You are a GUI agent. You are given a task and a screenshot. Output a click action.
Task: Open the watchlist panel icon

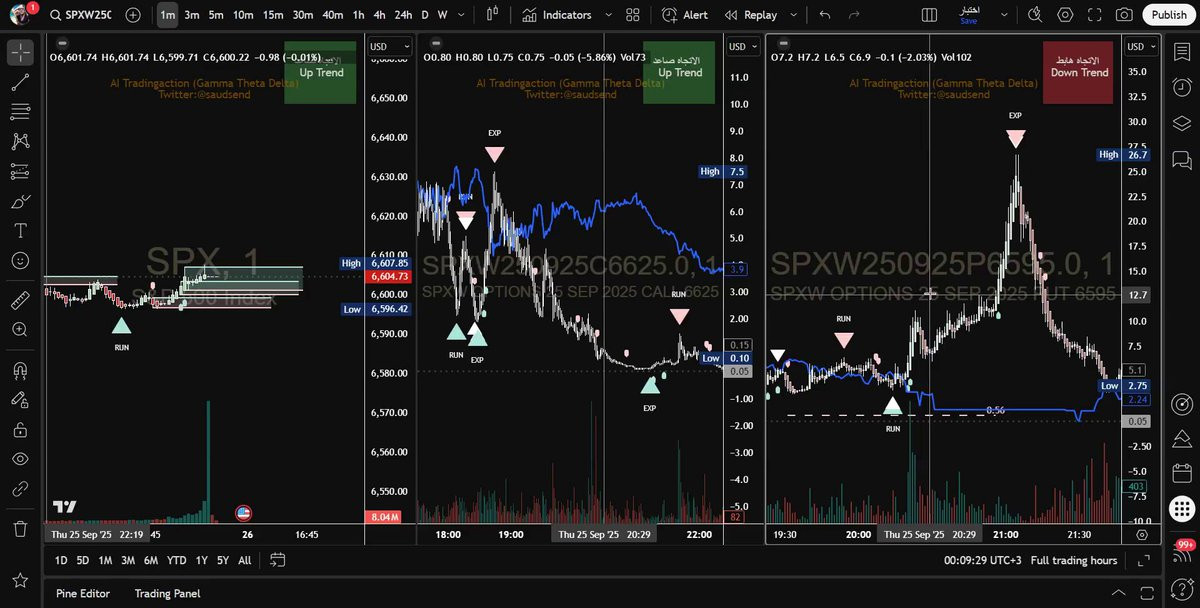click(x=1181, y=53)
